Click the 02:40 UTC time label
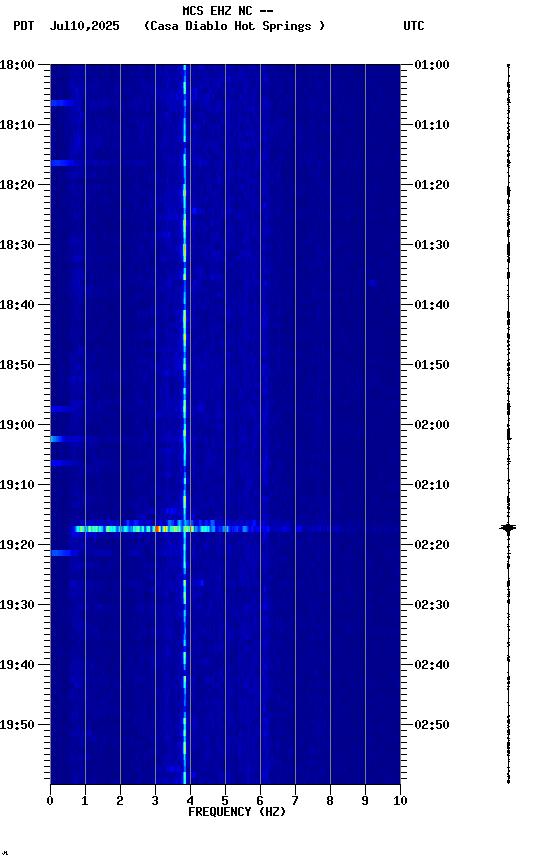 coord(432,665)
